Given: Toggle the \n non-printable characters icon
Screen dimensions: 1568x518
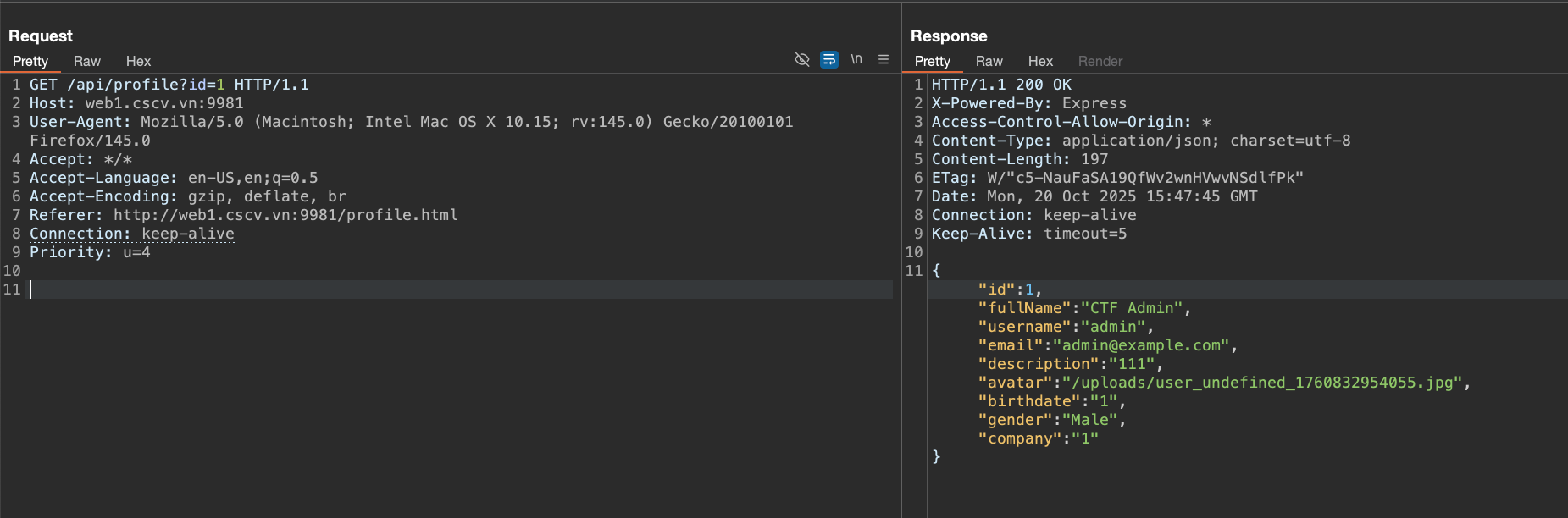Looking at the screenshot, I should (x=856, y=59).
